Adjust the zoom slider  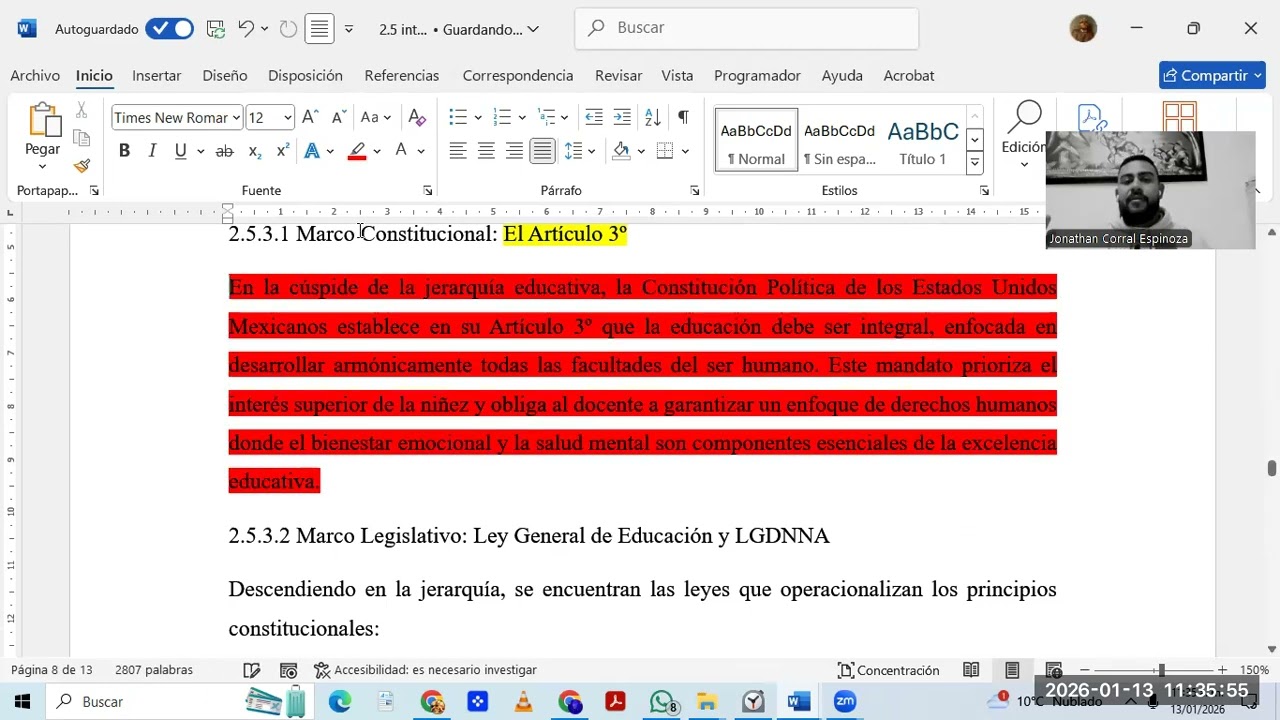click(x=1160, y=670)
